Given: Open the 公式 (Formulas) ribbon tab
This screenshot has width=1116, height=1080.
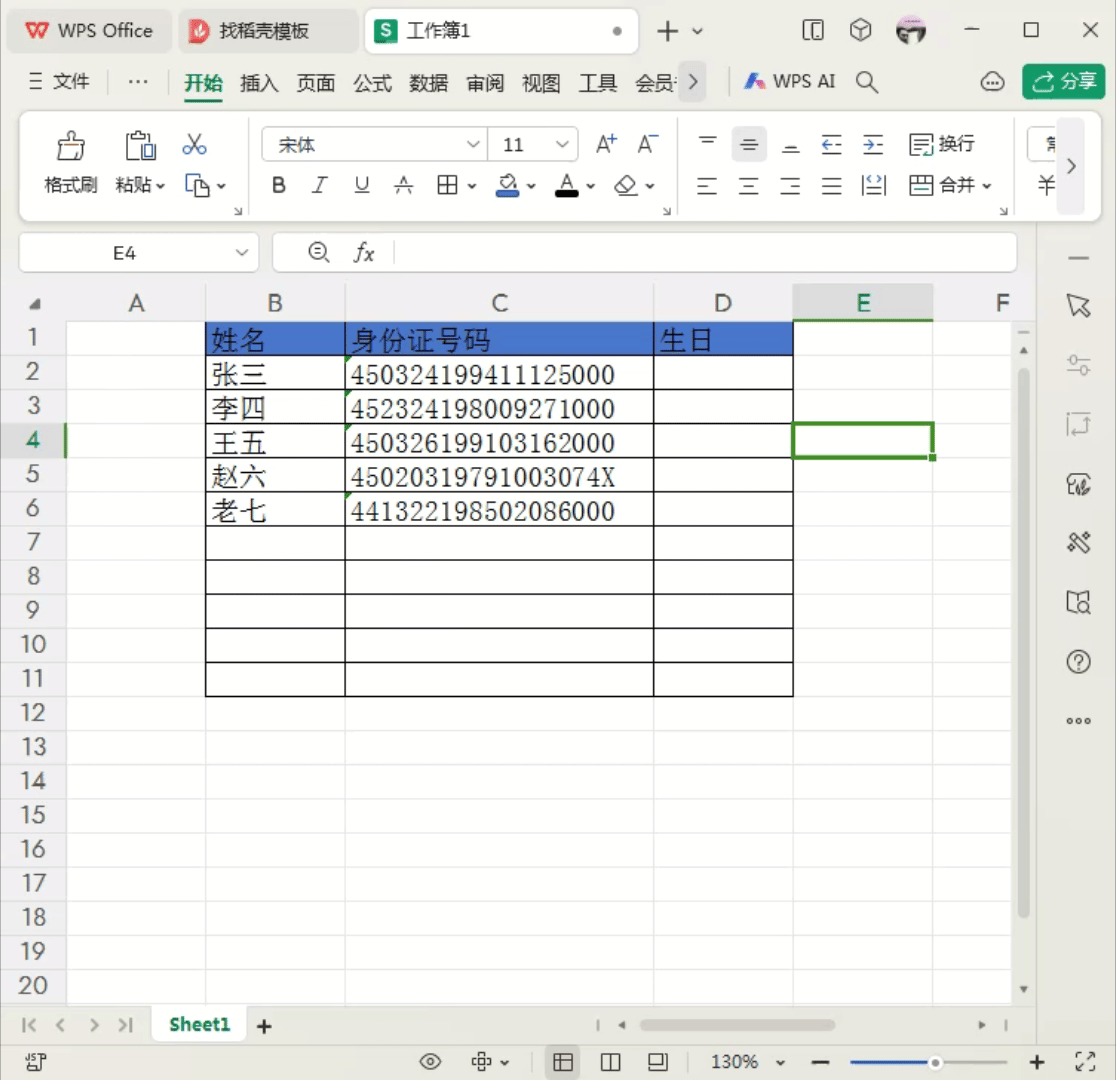Looking at the screenshot, I should point(372,83).
